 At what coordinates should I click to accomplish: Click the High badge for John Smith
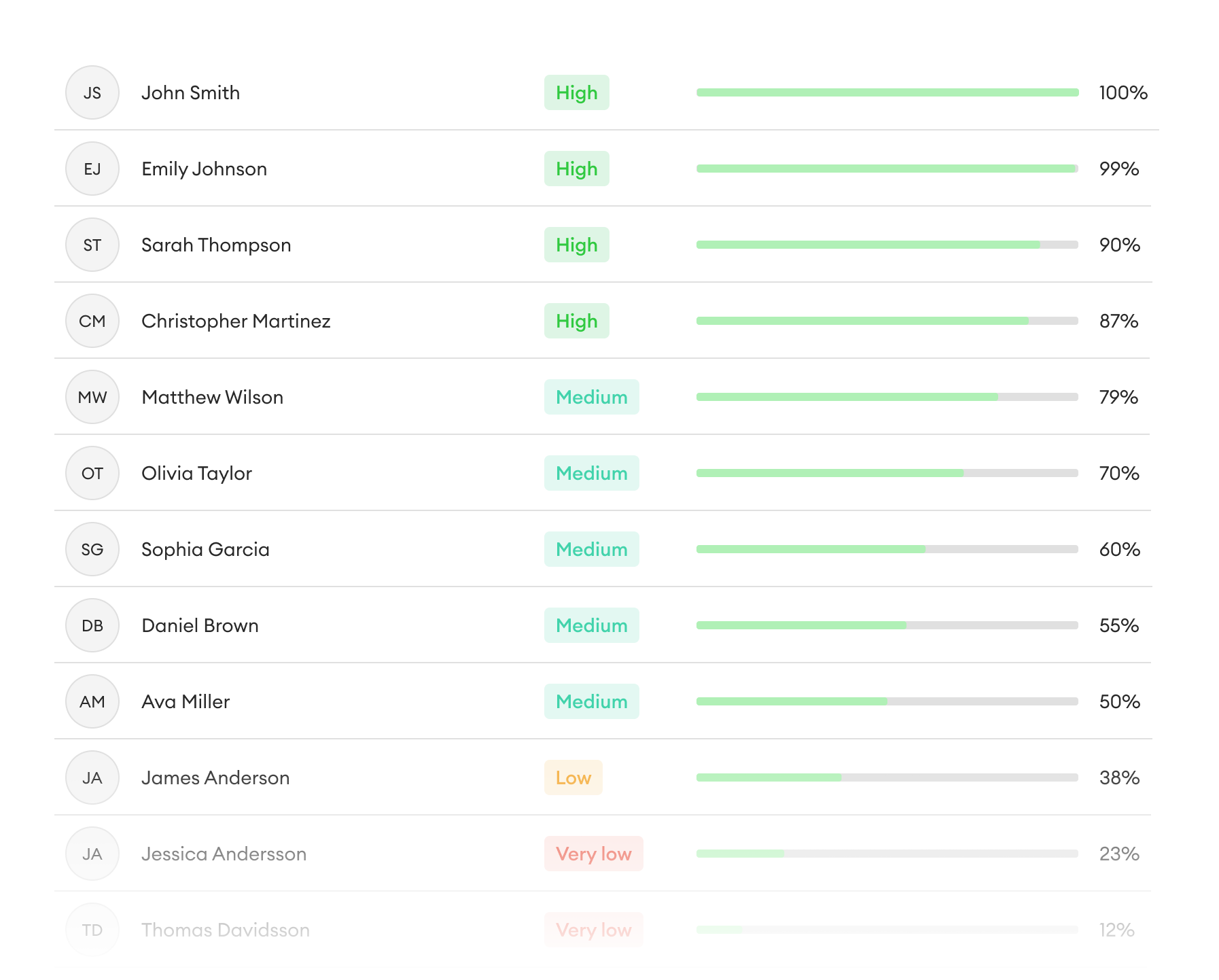pos(576,92)
